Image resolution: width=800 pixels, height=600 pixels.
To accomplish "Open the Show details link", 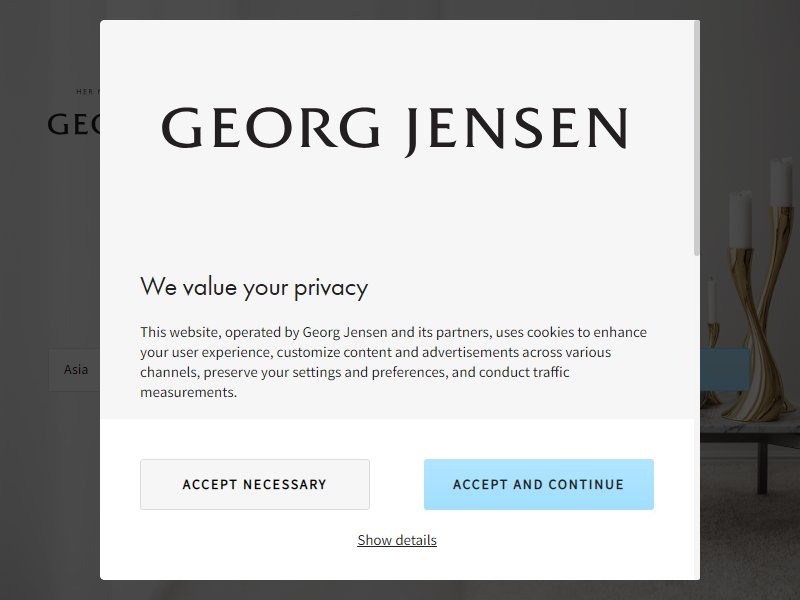I will tap(397, 540).
